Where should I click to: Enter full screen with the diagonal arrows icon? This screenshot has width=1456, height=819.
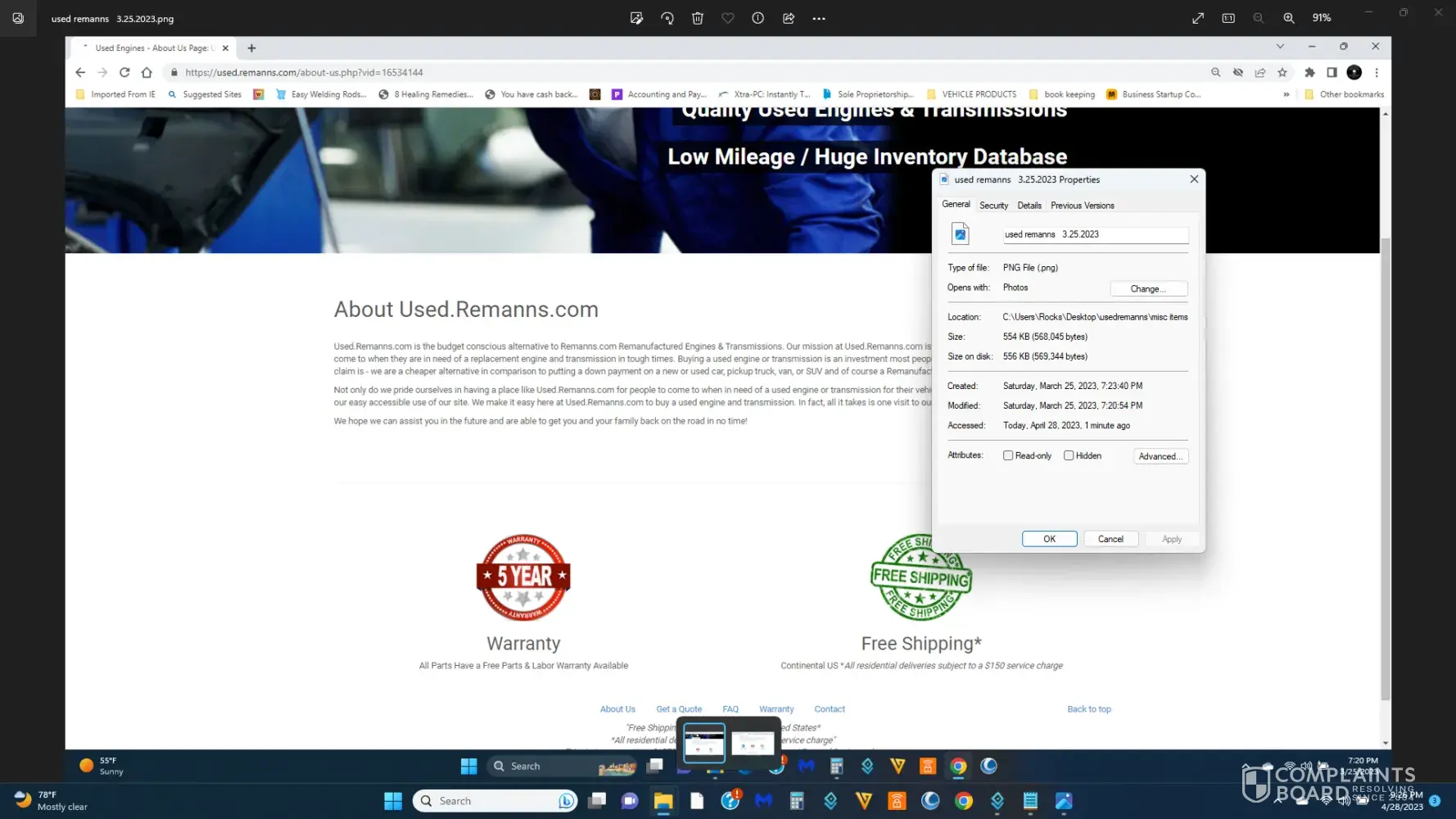pyautogui.click(x=1198, y=18)
